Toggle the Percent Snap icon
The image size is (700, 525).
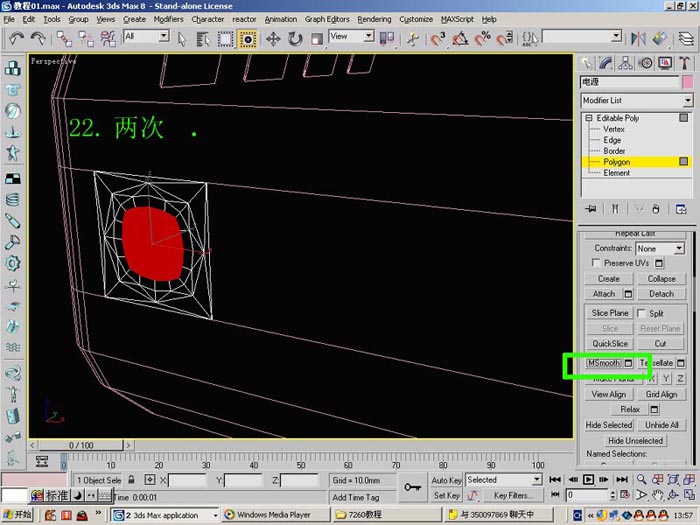[482, 39]
